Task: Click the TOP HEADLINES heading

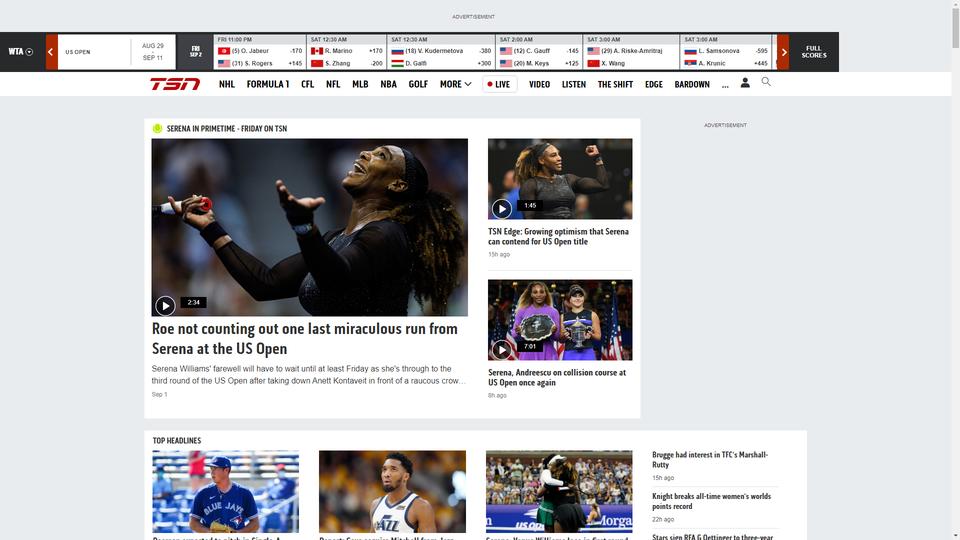Action: pos(177,440)
